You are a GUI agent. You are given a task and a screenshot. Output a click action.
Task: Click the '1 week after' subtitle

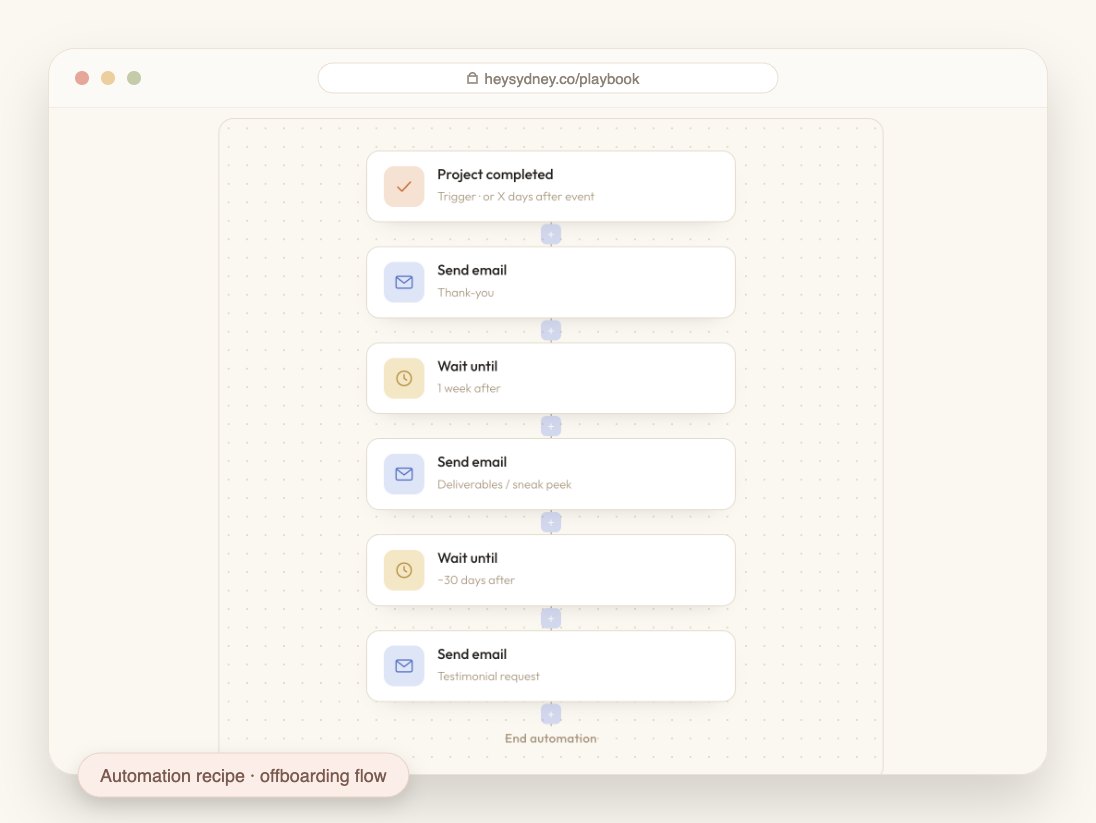click(x=469, y=388)
